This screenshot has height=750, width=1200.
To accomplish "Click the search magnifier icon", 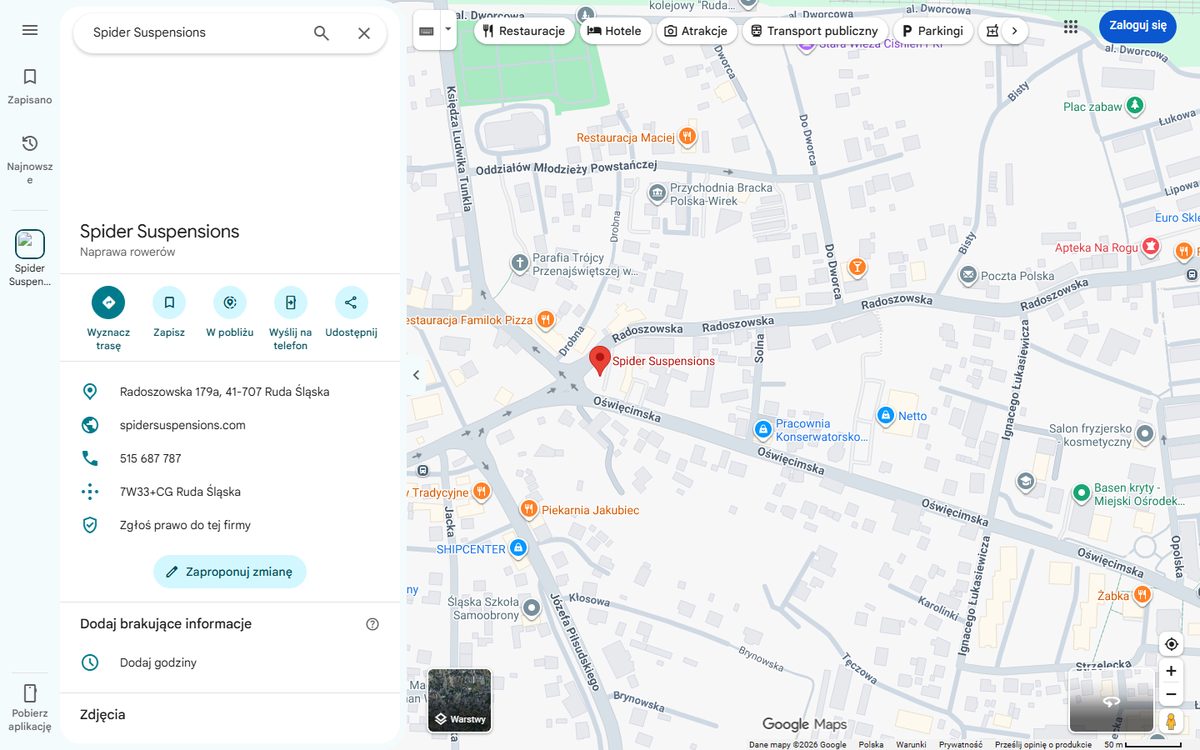I will (x=321, y=33).
